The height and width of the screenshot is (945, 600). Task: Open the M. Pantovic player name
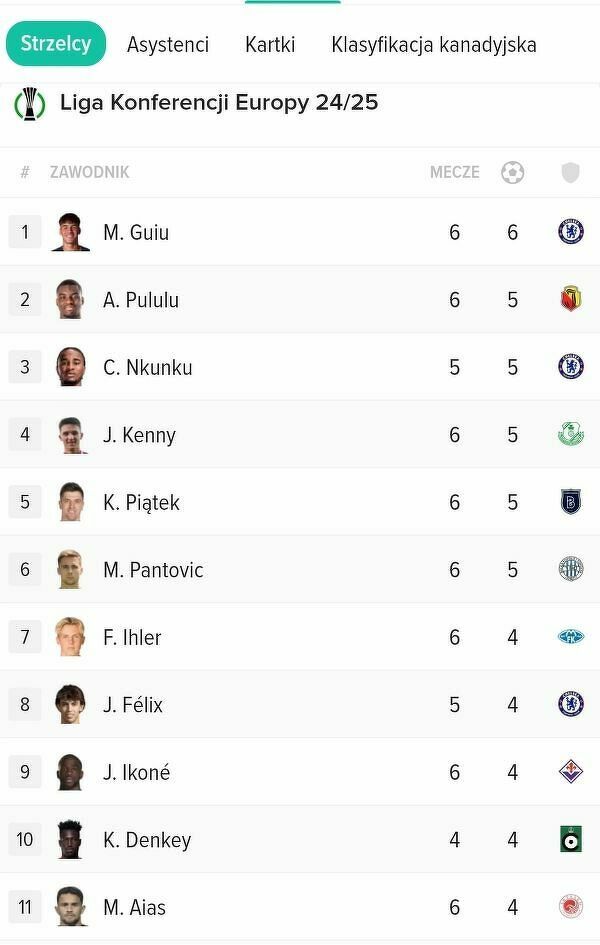pyautogui.click(x=153, y=570)
